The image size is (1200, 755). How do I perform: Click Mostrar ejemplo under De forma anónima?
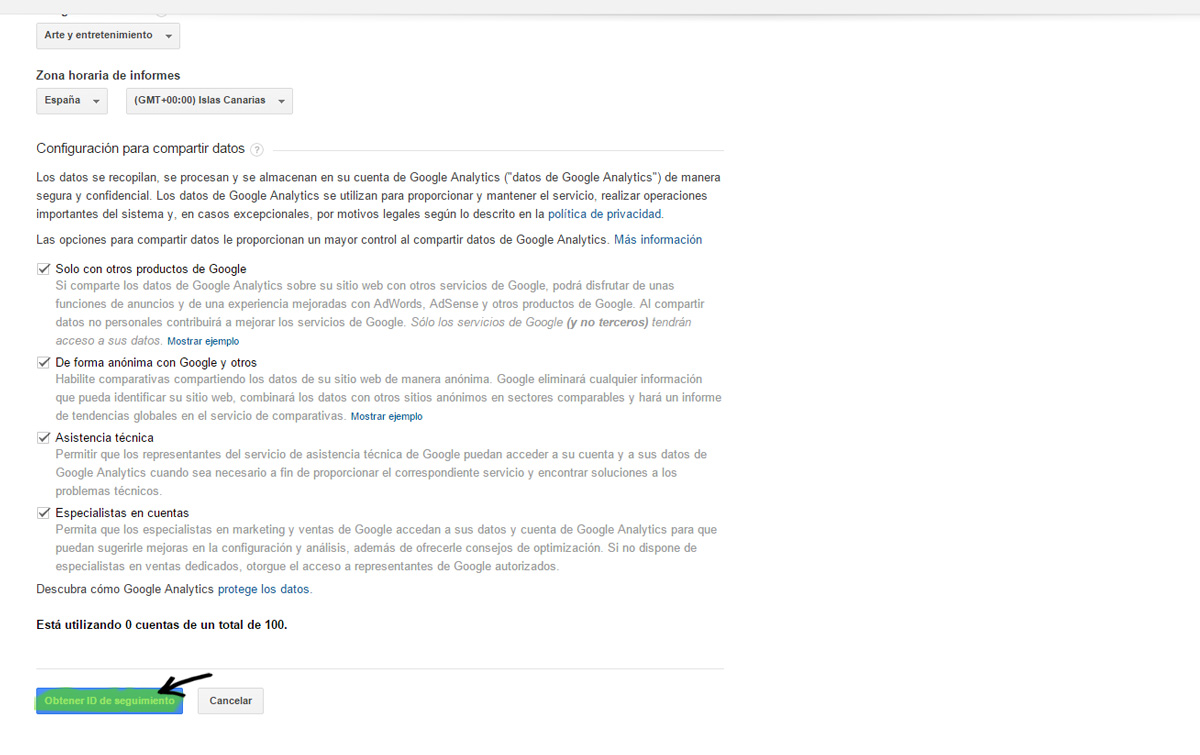point(386,416)
